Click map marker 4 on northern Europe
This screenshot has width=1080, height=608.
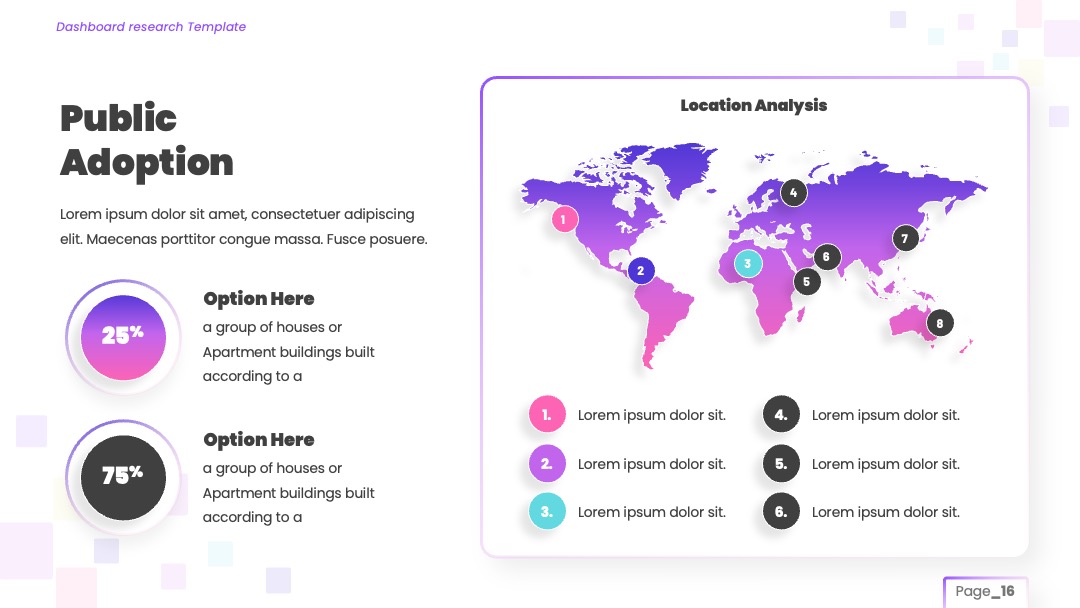(x=793, y=193)
